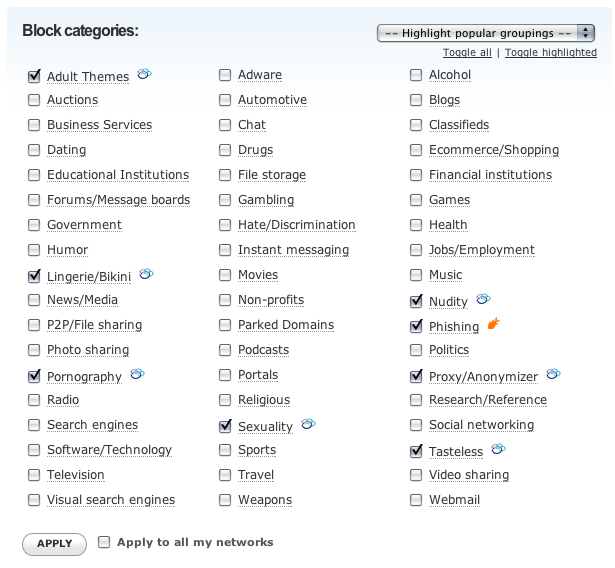615x568 pixels.
Task: Click the blue icon beside Adult Themes
Action: click(144, 74)
